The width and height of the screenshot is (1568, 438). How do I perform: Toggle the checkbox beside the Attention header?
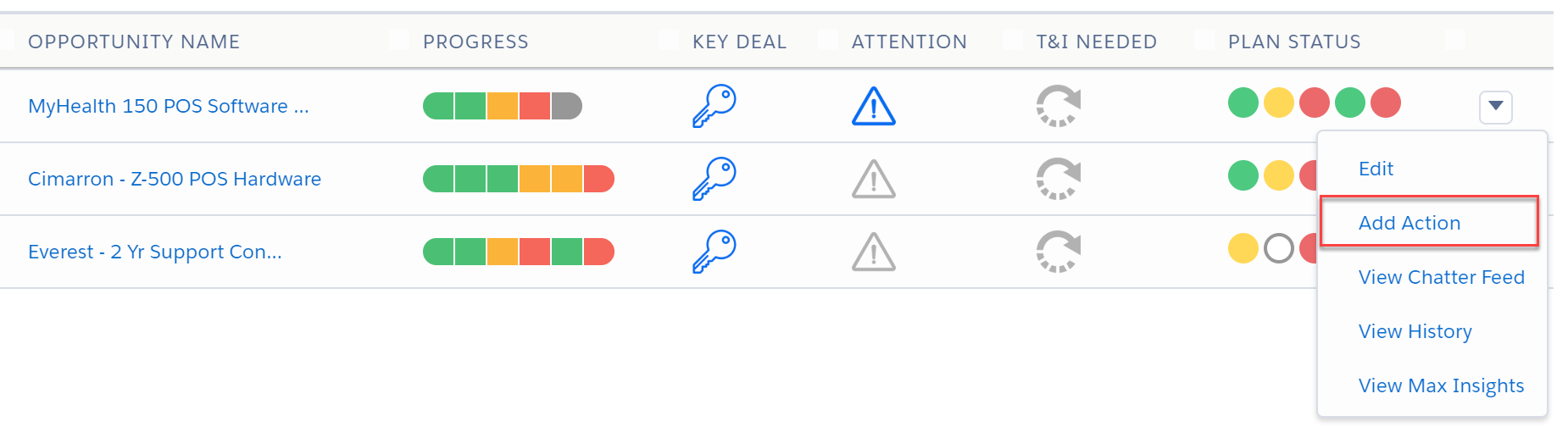point(828,40)
